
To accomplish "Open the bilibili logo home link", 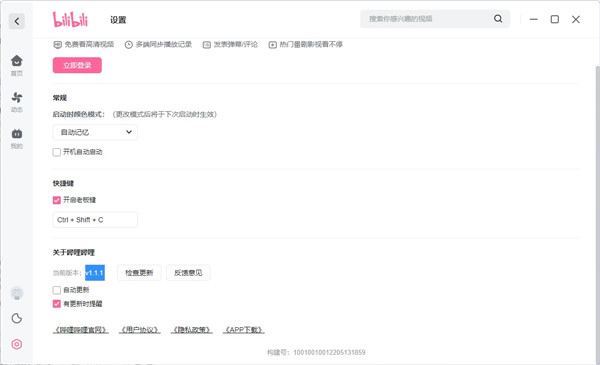I will pyautogui.click(x=70, y=20).
